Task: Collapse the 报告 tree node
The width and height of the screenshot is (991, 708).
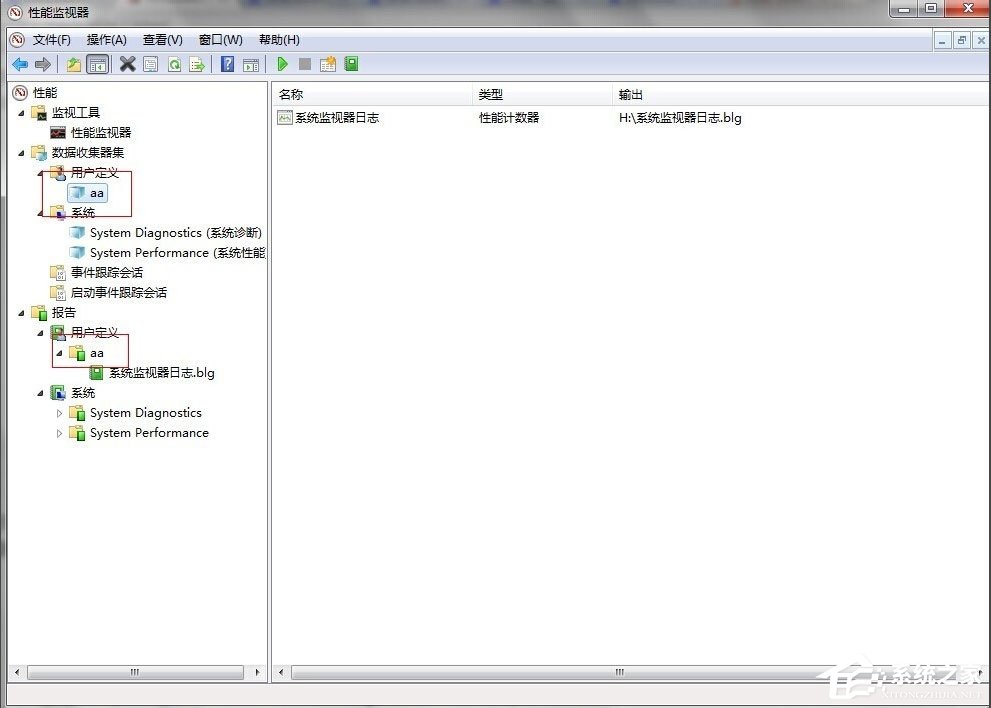Action: tap(23, 312)
